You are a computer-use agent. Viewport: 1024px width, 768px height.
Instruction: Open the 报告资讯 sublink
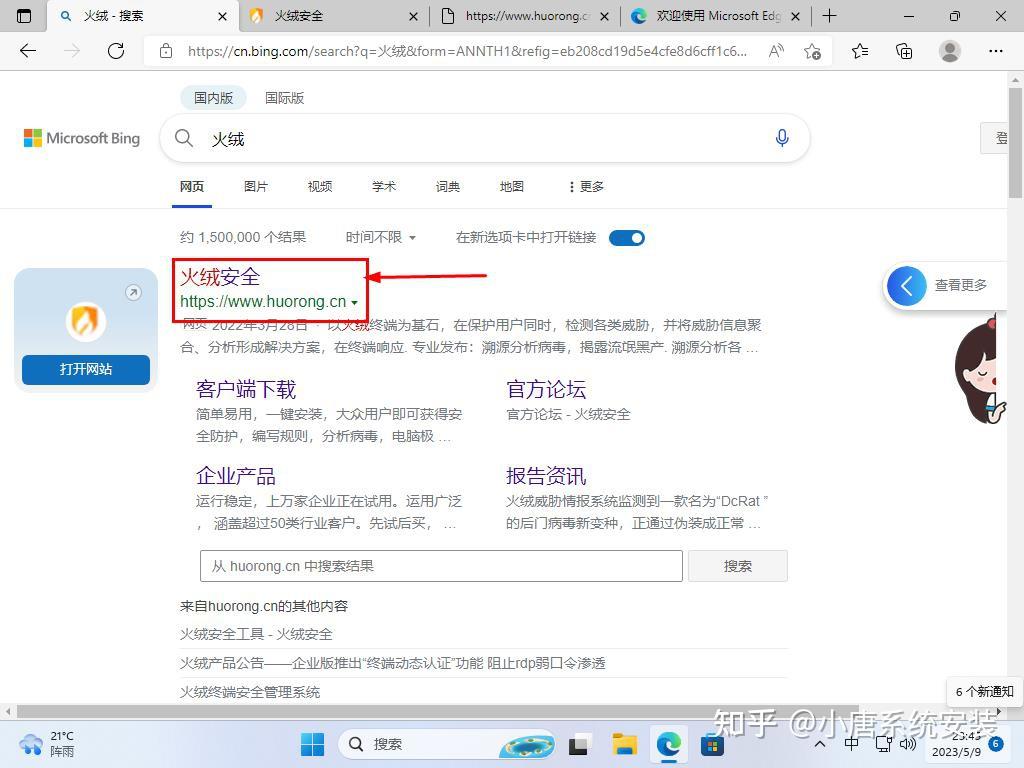tap(546, 476)
